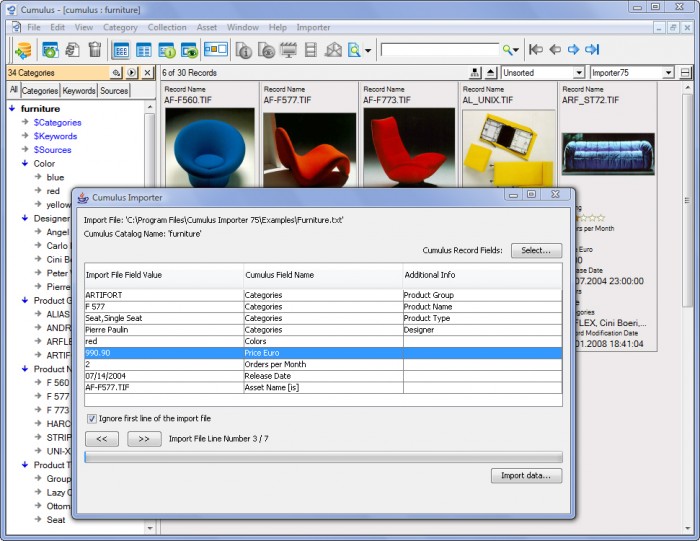Screen dimensions: 700x541
Task: Select the AL_UNIX.TIF yellow furniture thumbnail
Action: (x=508, y=148)
